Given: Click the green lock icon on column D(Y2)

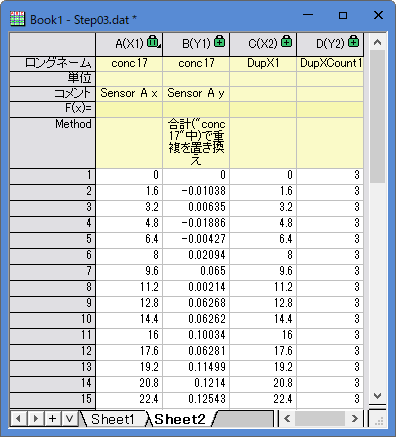Looking at the screenshot, I should [x=354, y=41].
